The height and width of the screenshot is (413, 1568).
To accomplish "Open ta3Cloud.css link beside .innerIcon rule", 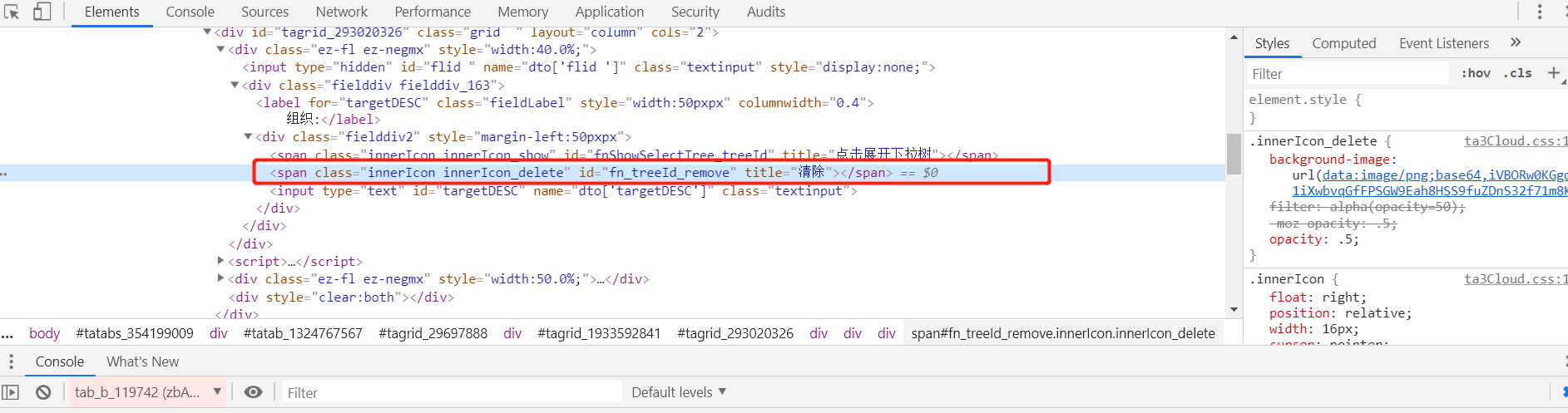I will tap(1516, 279).
